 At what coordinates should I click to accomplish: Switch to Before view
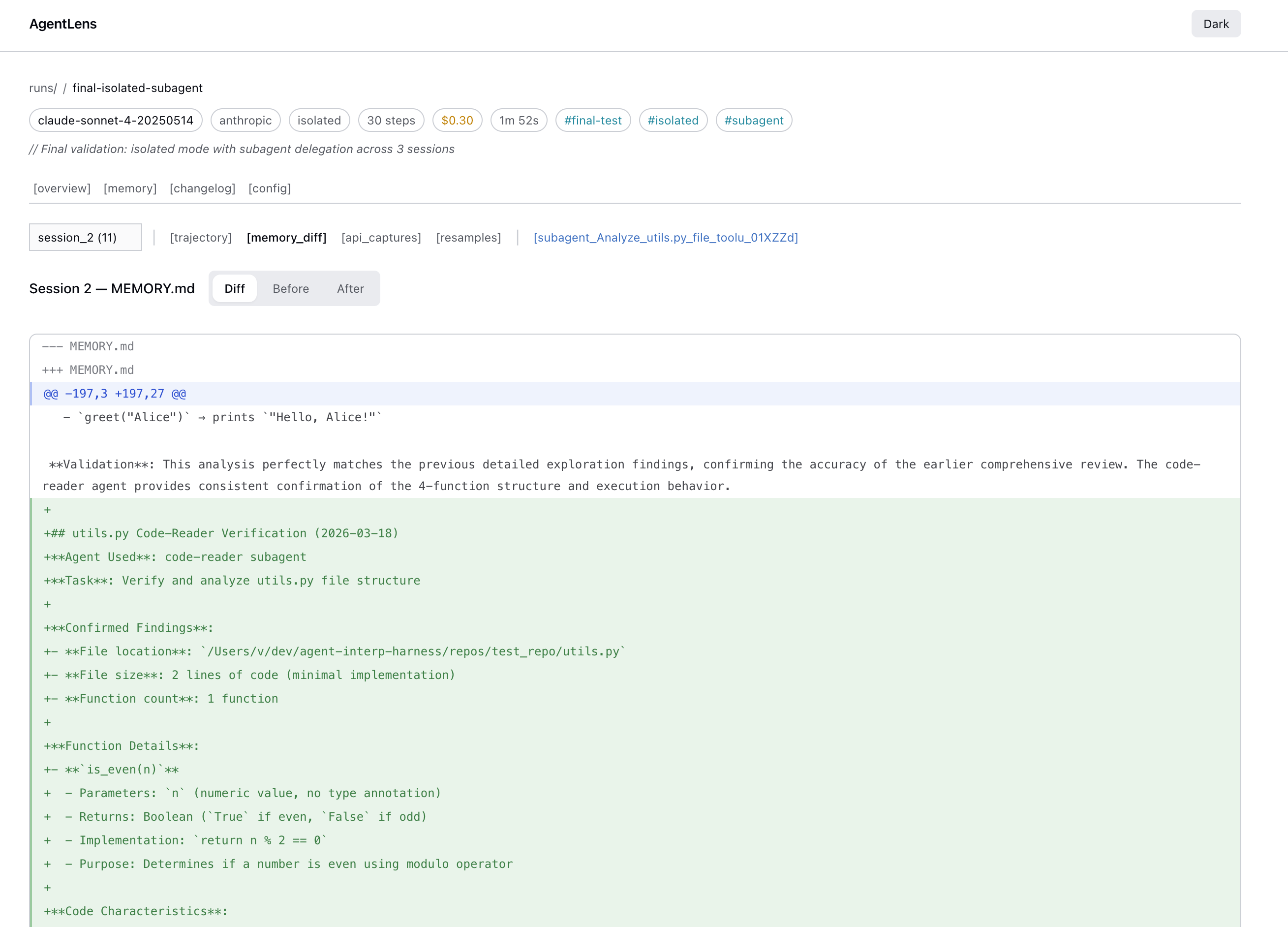point(291,288)
